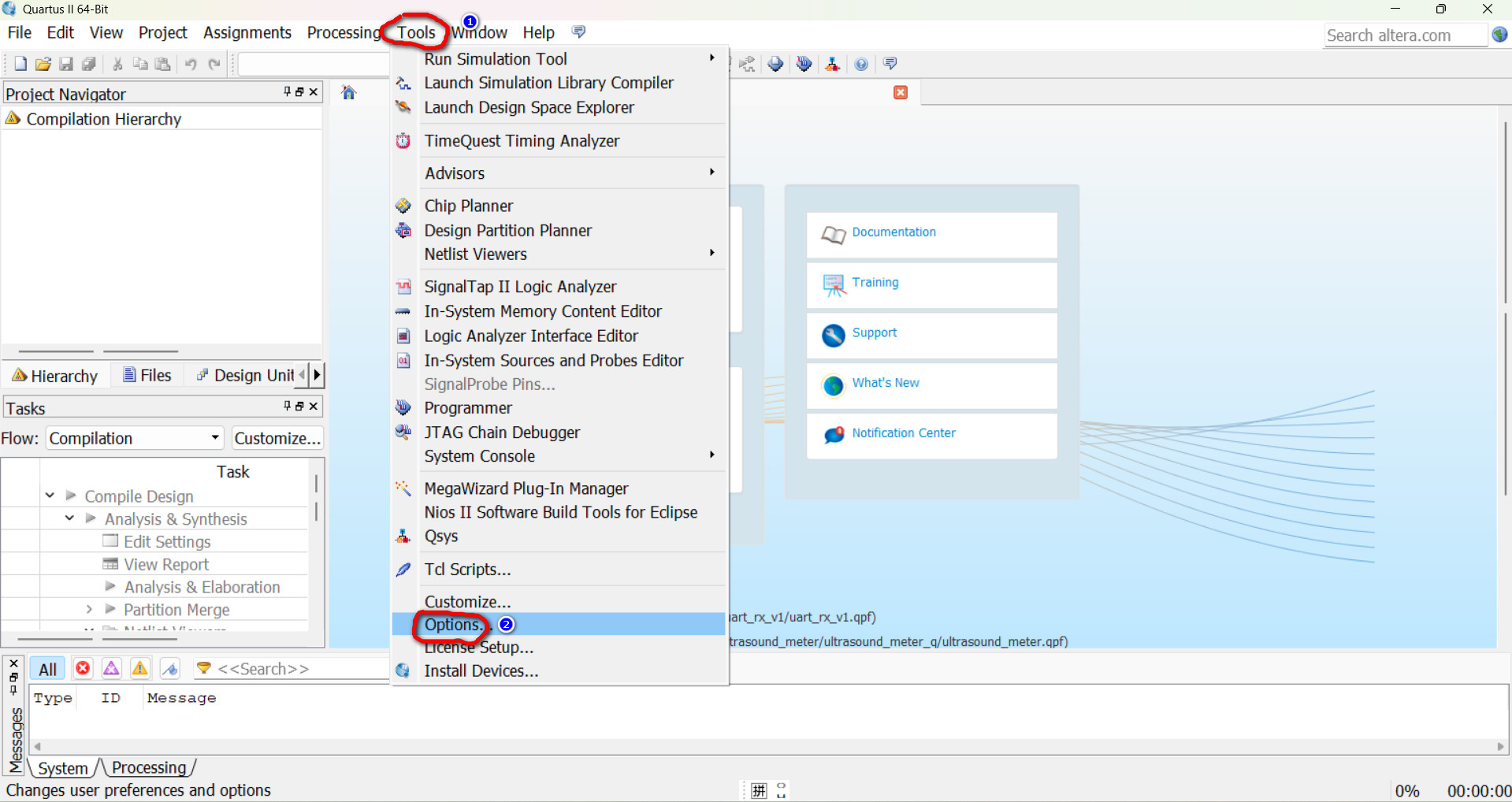Pin the Tasks panel
The width and height of the screenshot is (1512, 802).
coord(288,406)
